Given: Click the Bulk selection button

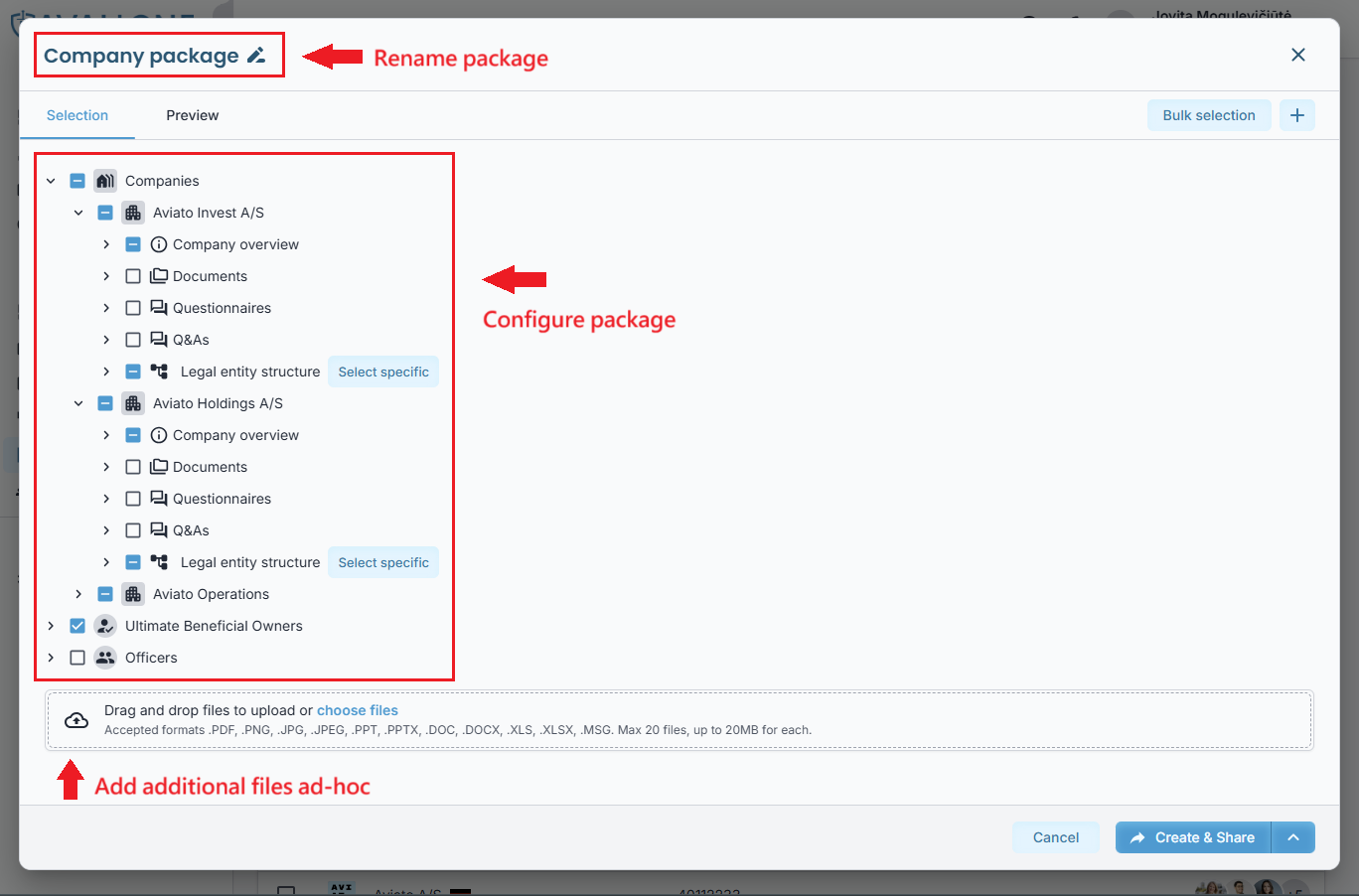Looking at the screenshot, I should point(1209,115).
